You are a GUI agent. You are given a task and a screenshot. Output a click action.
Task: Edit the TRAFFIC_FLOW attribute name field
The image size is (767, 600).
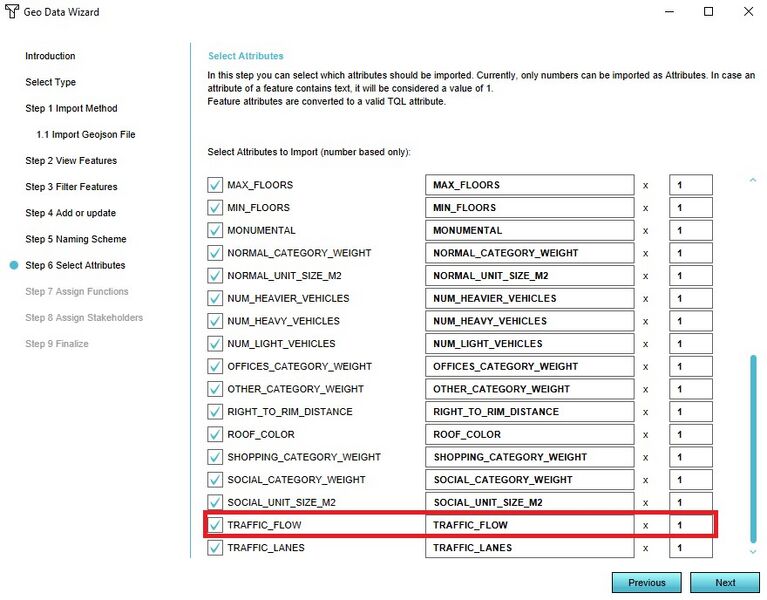coord(529,525)
